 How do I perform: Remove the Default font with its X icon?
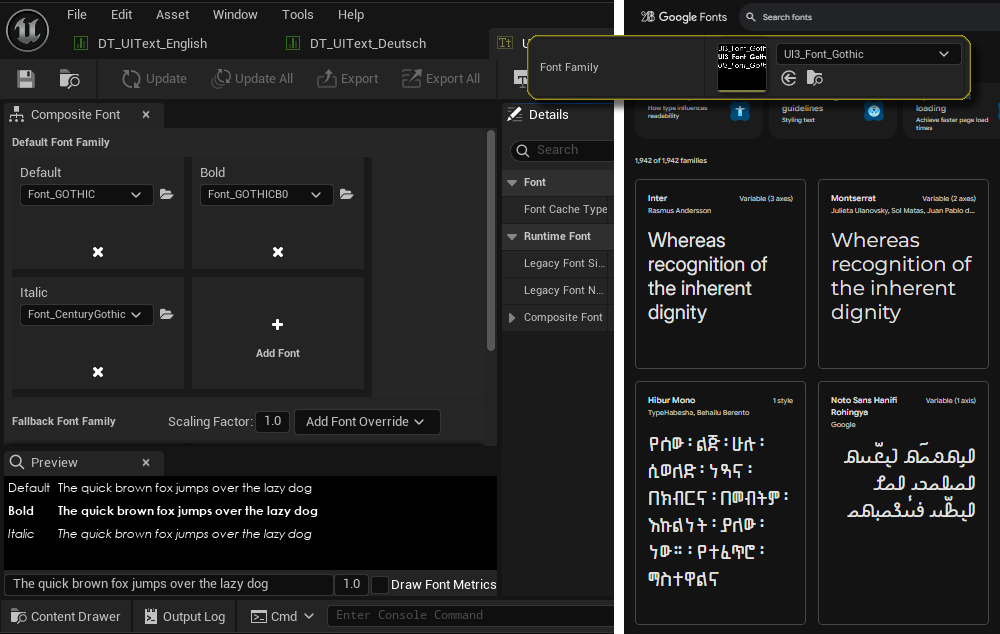(98, 252)
